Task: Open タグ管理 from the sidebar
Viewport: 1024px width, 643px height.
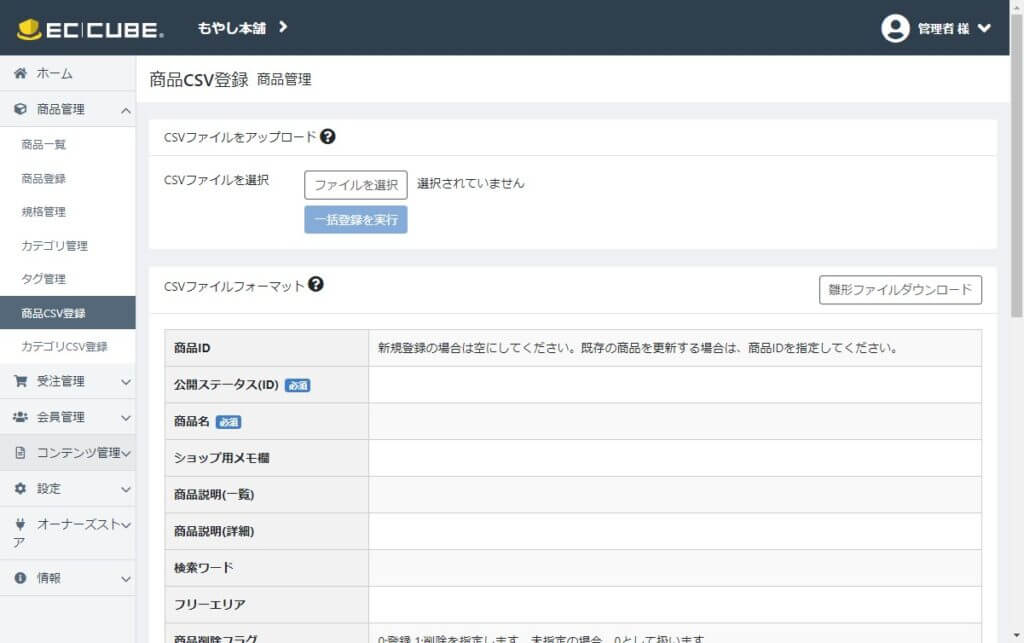Action: tap(44, 279)
